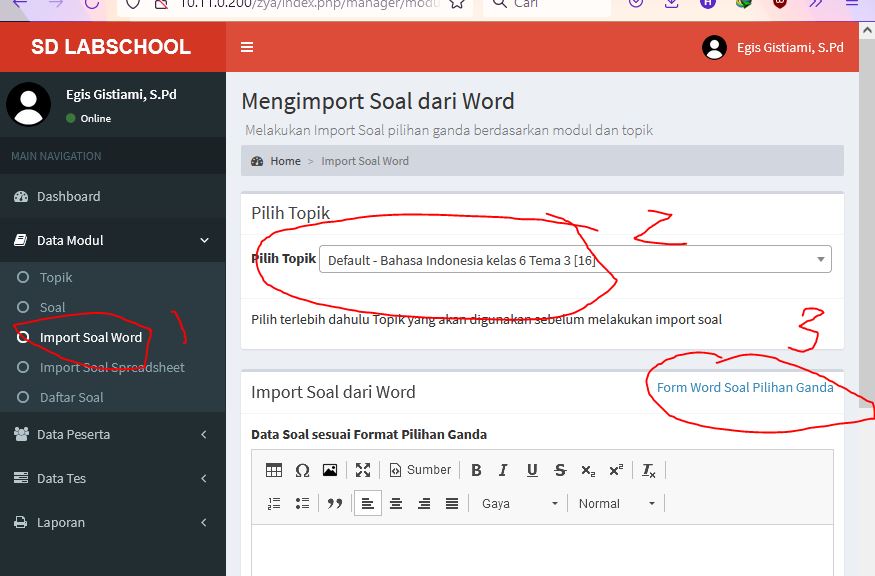Insert special character with omega icon
The image size is (875, 576).
(x=302, y=470)
